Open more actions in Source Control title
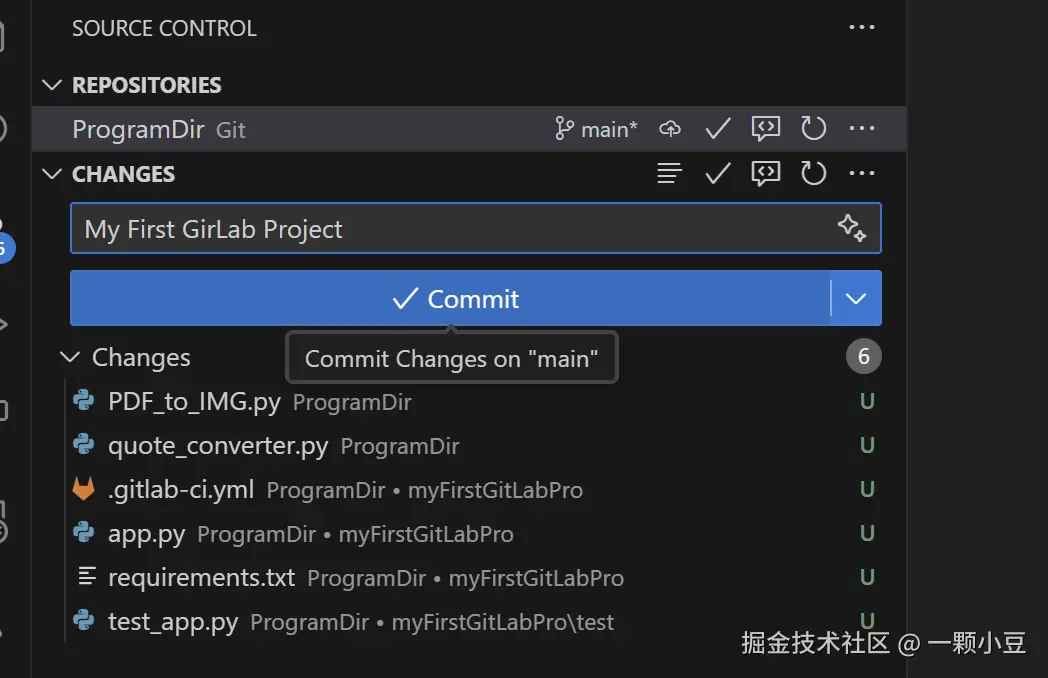This screenshot has height=678, width=1048. tap(861, 28)
